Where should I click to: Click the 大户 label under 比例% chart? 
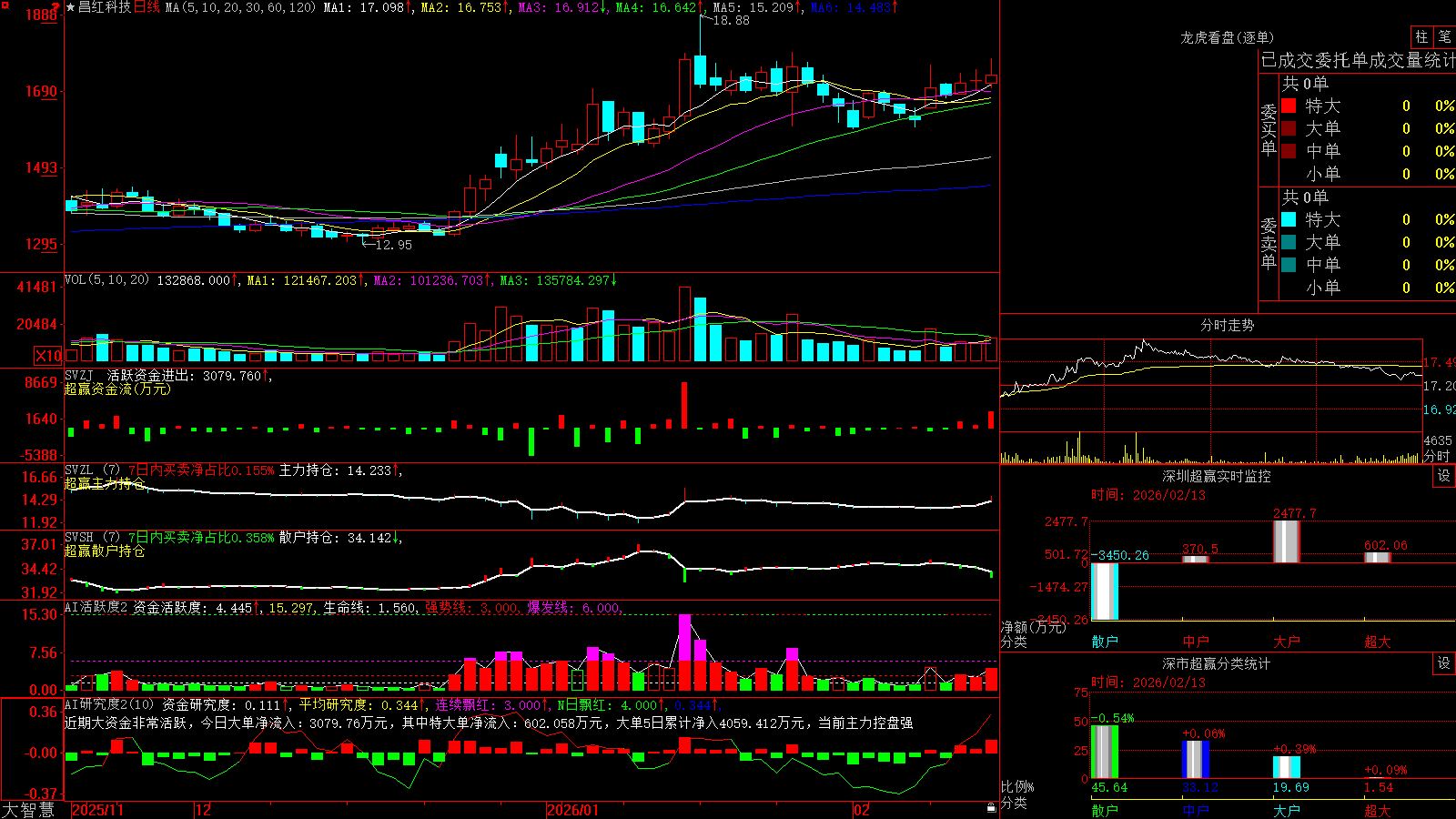tap(1287, 810)
